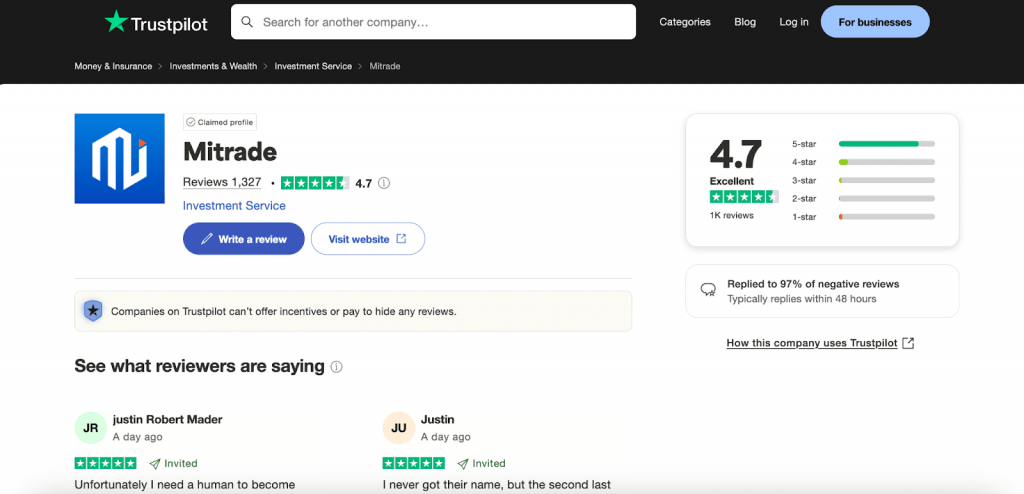
Task: Click Invited label on justin Robert Mader's review
Action: click(x=173, y=464)
